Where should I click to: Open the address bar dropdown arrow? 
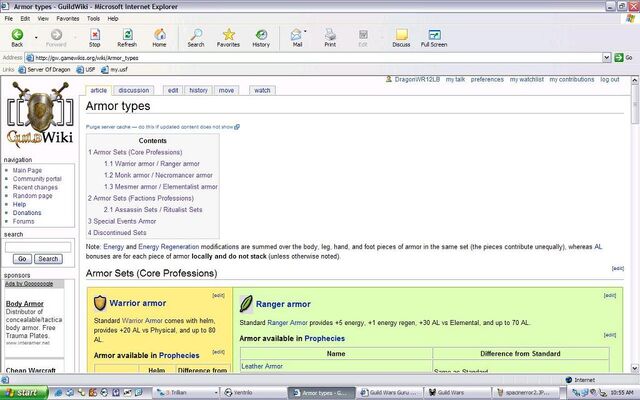(607, 58)
